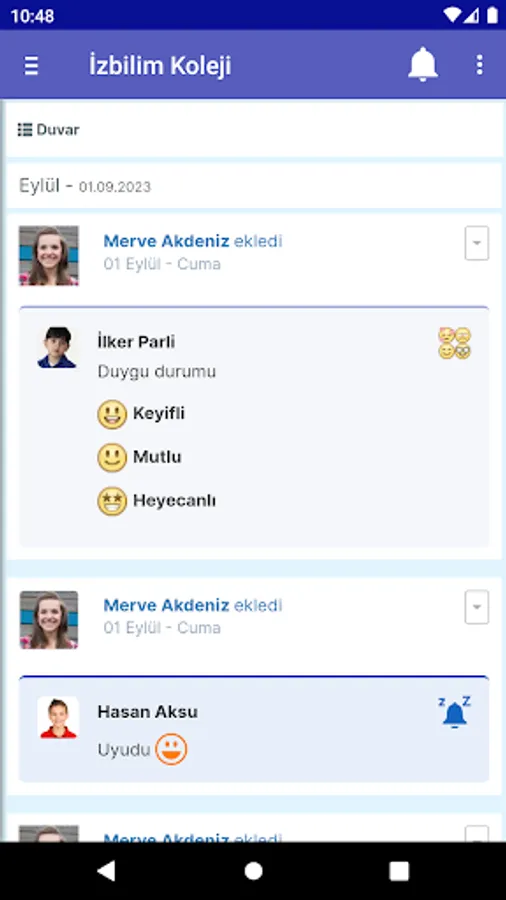Tap the Keyifli smiley emoji
Screen dimensions: 506x900
click(112, 414)
